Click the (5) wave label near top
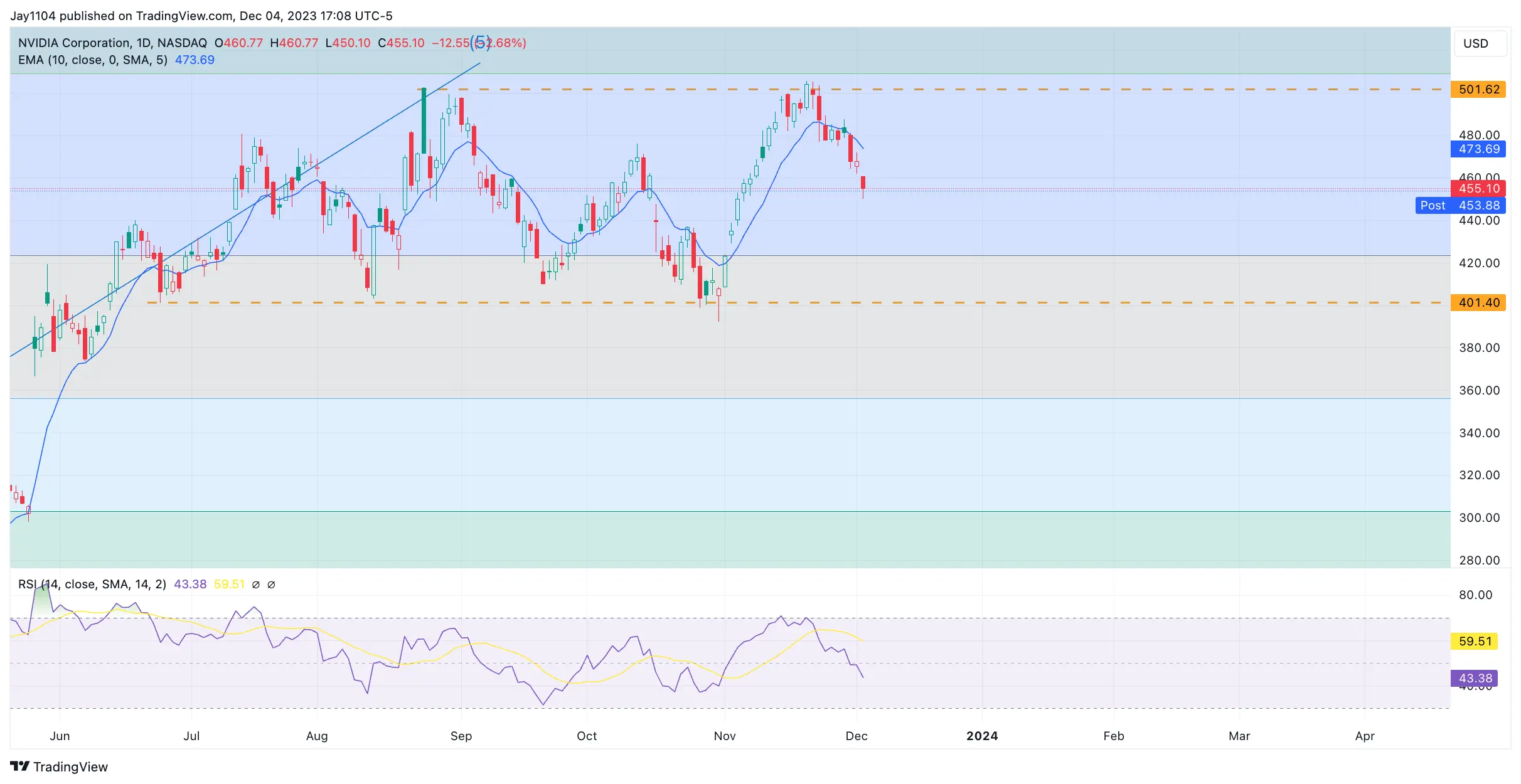This screenshot has width=1521, height=784. (x=480, y=43)
